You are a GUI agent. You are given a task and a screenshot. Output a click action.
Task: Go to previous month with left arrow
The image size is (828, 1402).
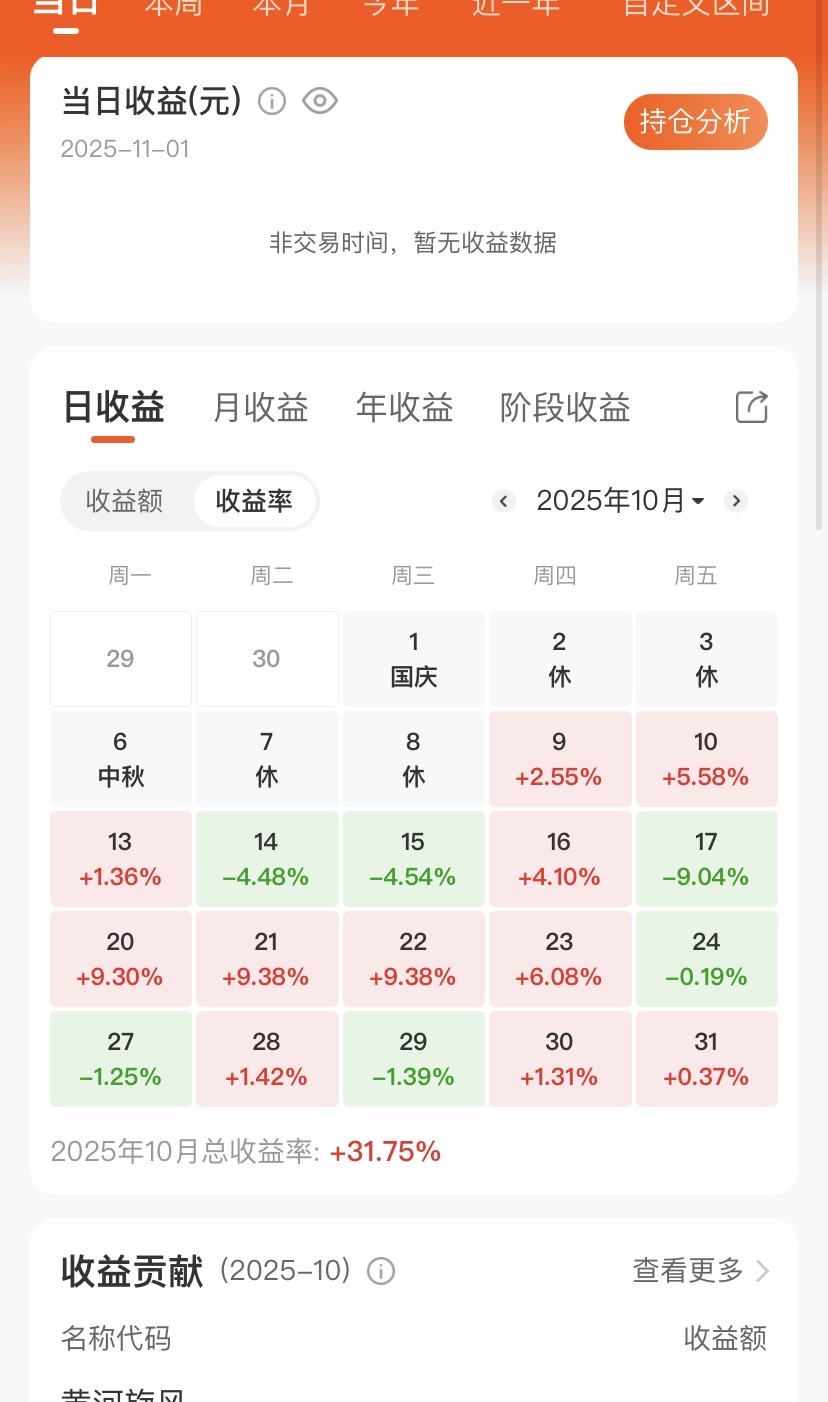click(504, 501)
